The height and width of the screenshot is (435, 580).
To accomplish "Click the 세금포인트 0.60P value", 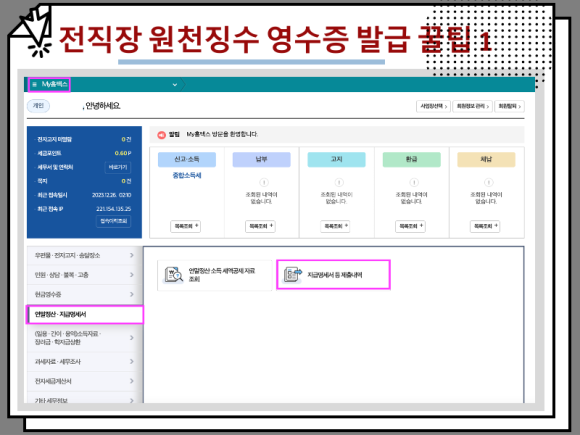I will [123, 153].
